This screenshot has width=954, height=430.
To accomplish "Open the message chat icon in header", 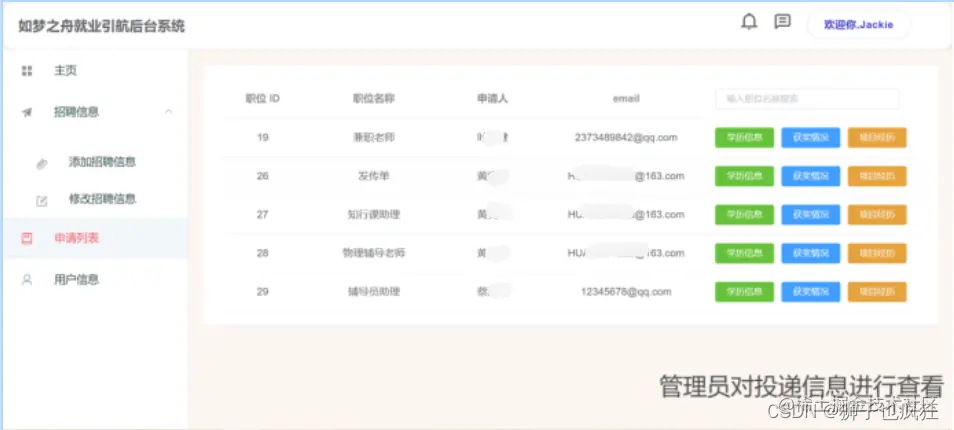I will pos(782,21).
